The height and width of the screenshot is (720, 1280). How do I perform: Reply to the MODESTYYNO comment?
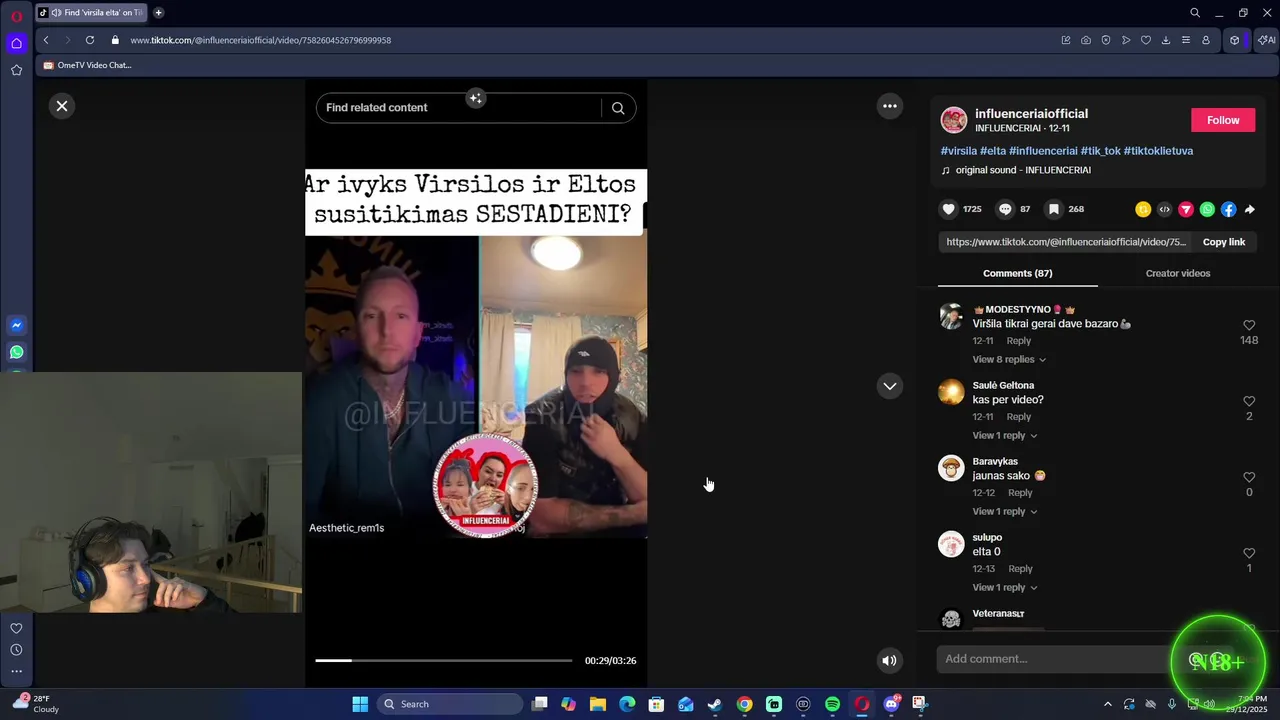point(1018,341)
